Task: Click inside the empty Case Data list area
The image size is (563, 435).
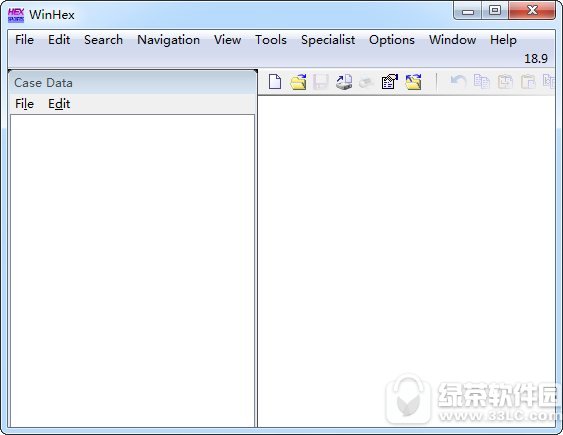Action: 132,271
